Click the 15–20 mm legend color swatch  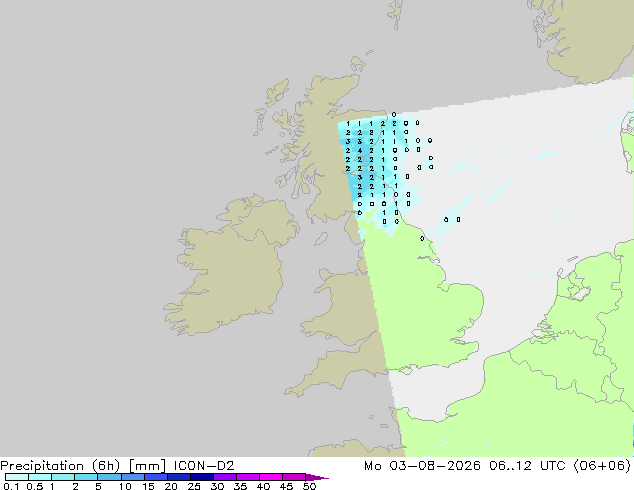pos(155,477)
